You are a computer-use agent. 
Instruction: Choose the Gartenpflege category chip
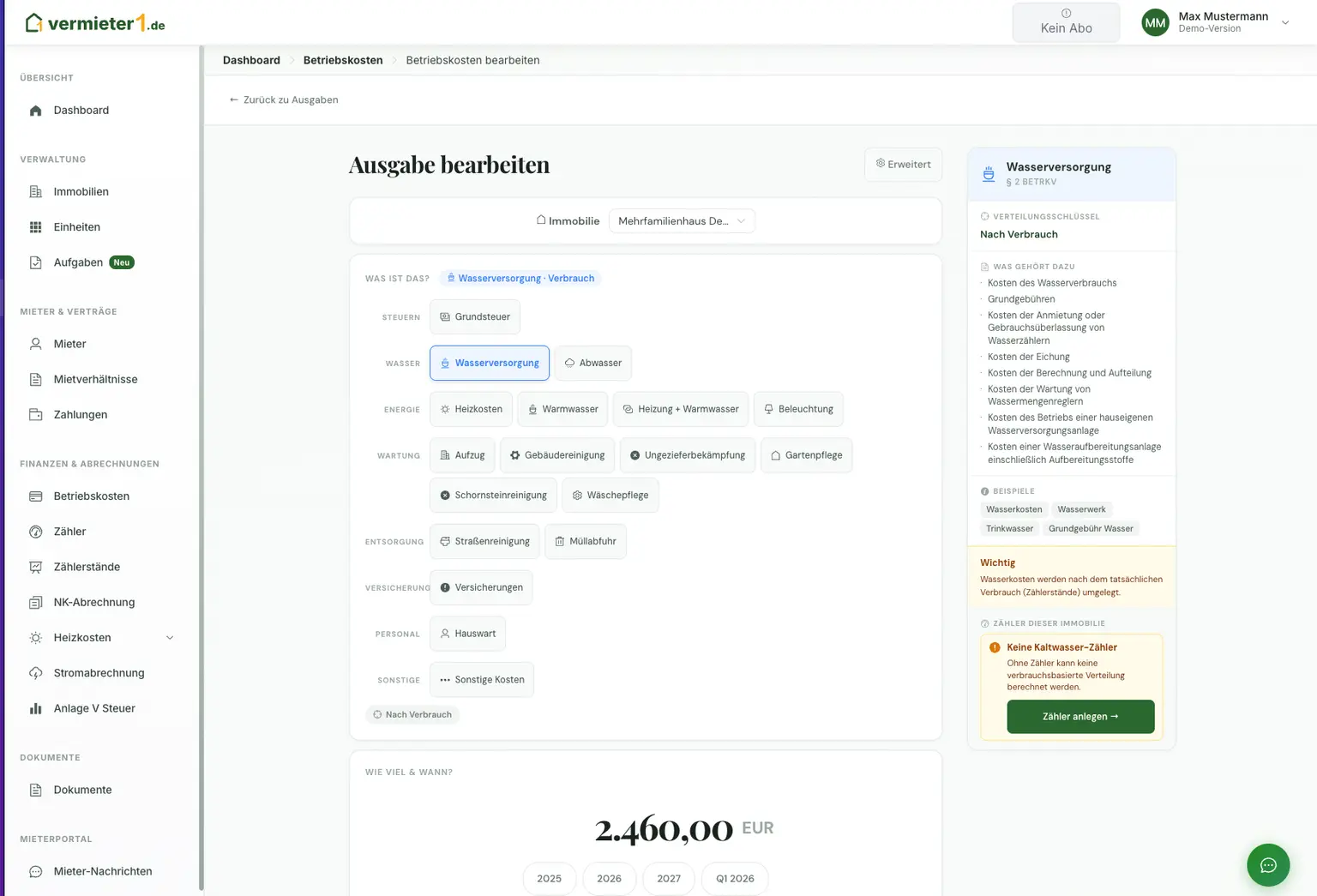coord(806,455)
